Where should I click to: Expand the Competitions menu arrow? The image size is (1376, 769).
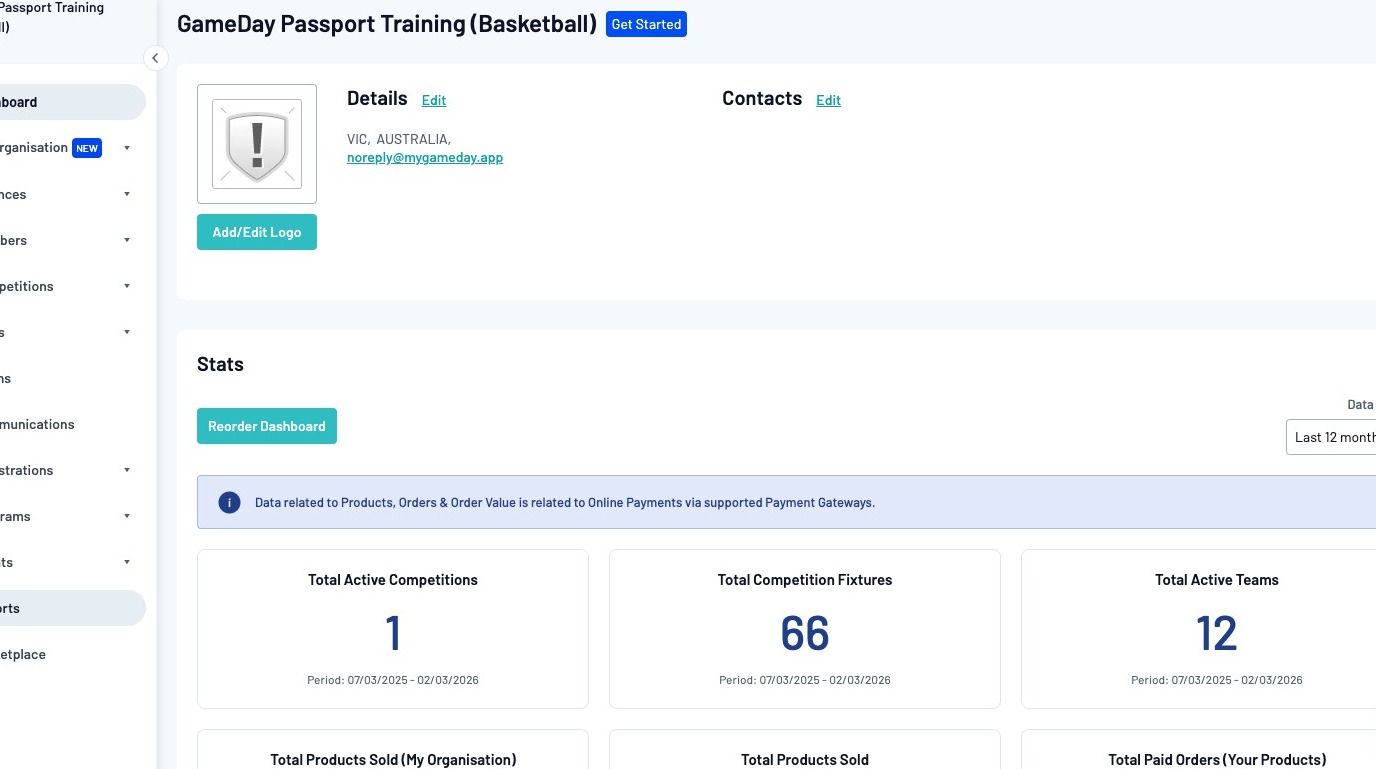click(x=127, y=286)
